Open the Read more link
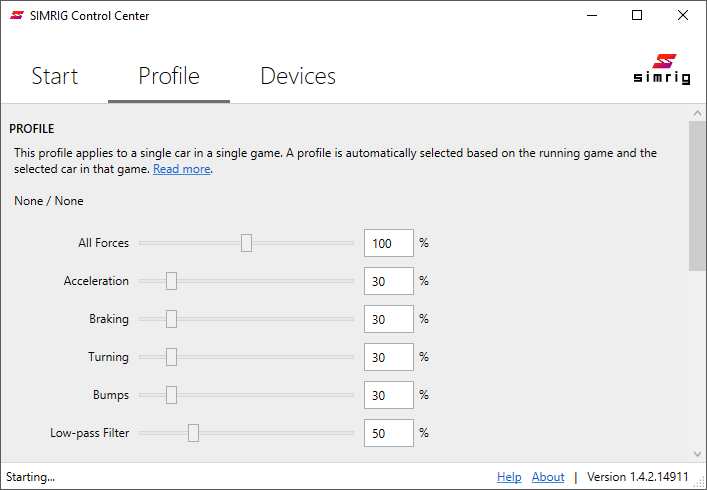707x490 pixels. pos(182,169)
